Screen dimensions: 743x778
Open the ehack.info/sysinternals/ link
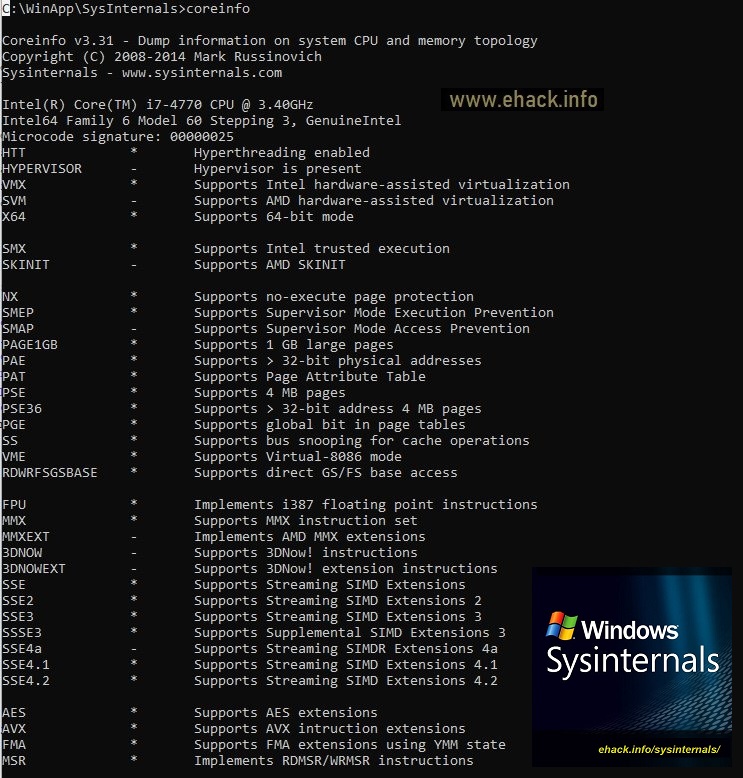tap(659, 749)
